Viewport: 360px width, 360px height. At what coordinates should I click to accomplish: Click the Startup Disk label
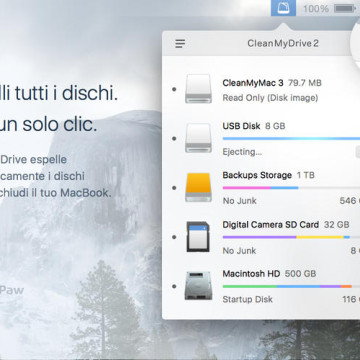pyautogui.click(x=247, y=299)
